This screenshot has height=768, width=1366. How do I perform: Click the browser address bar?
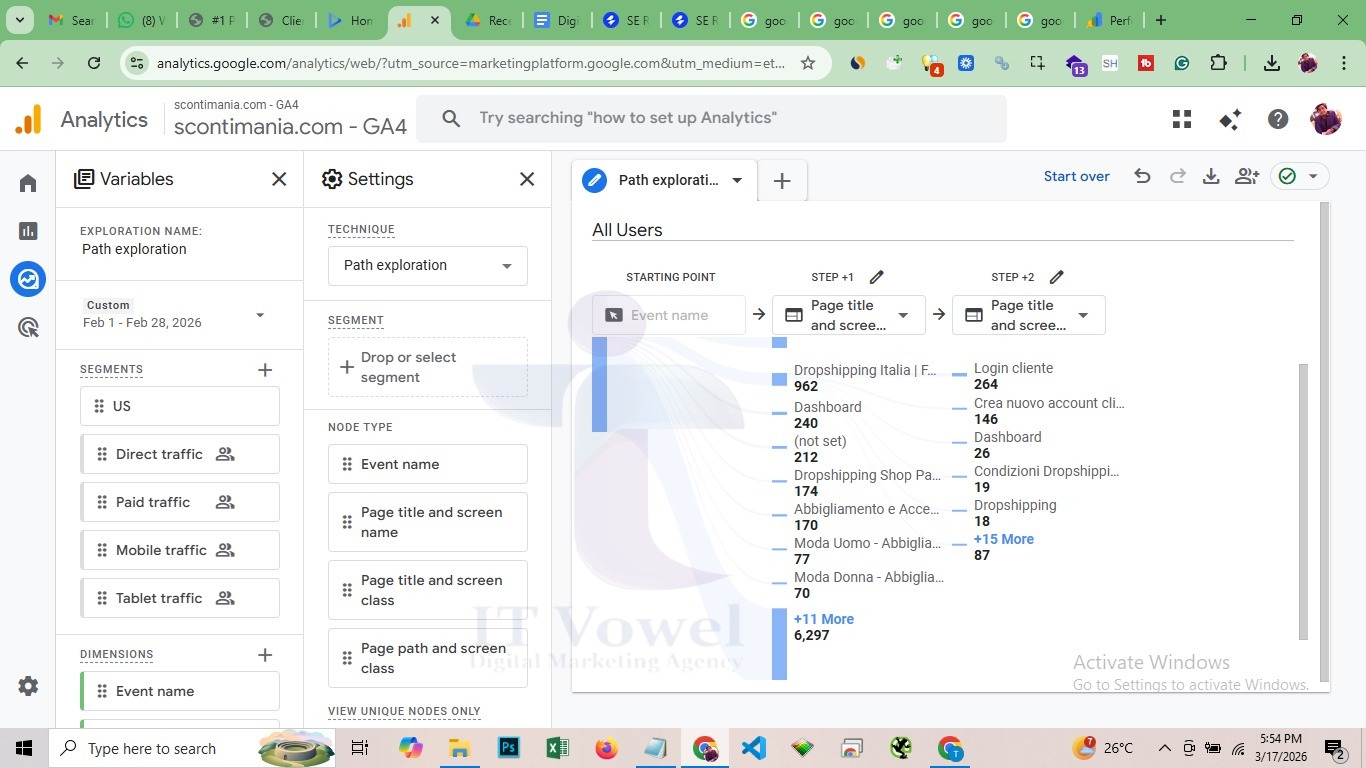coord(470,63)
